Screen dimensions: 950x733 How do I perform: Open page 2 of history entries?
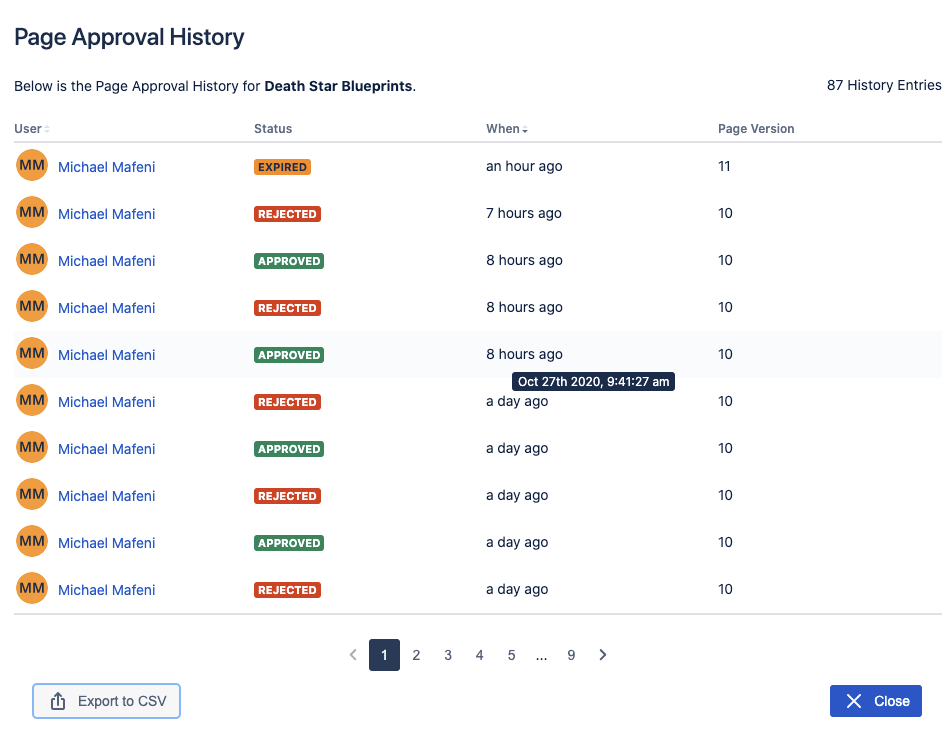pyautogui.click(x=416, y=655)
